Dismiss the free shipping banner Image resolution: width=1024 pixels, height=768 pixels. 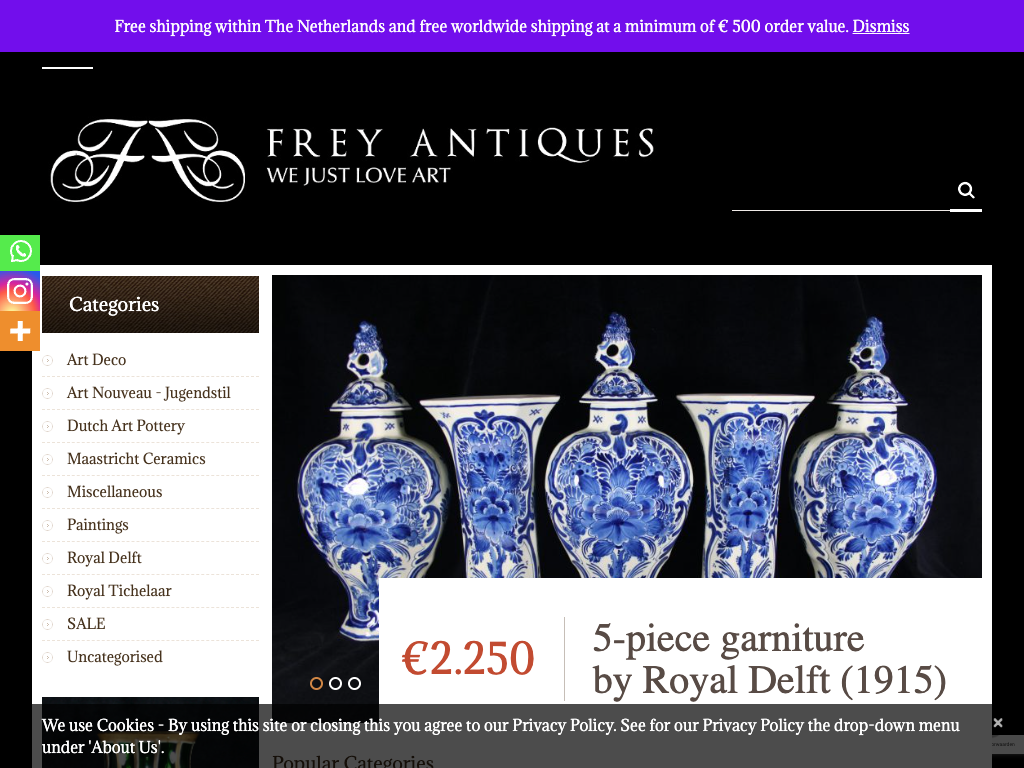click(x=880, y=26)
